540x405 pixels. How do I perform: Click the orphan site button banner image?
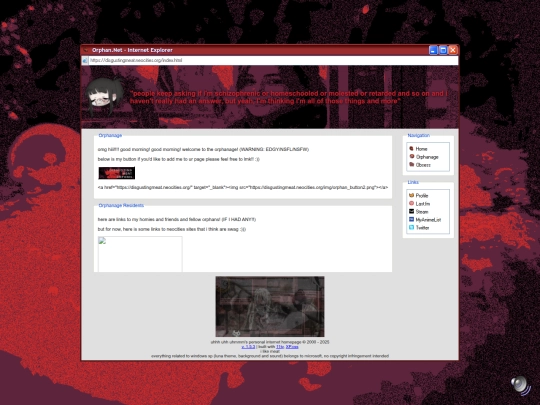point(117,173)
